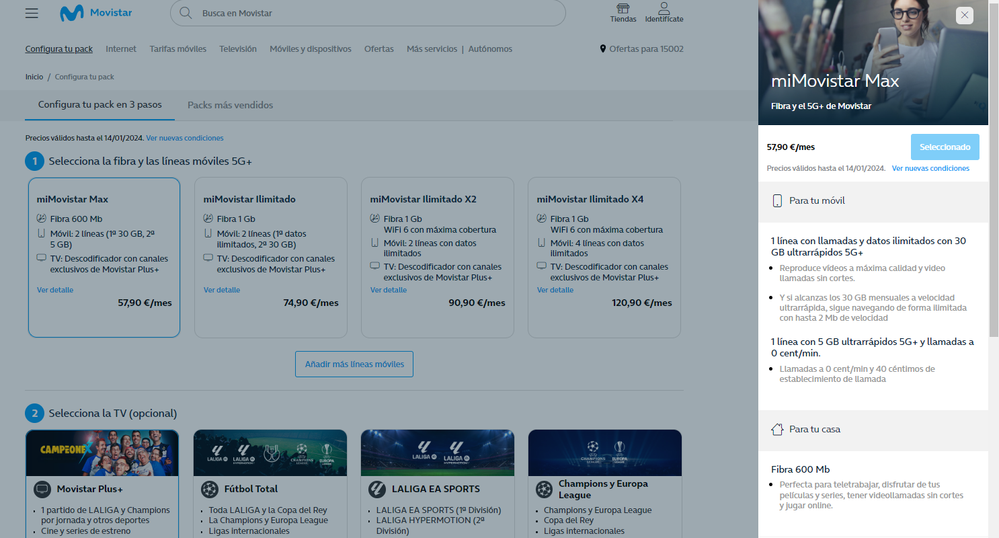
Task: Click the Movistar Plus+ TV icon
Action: click(x=42, y=489)
